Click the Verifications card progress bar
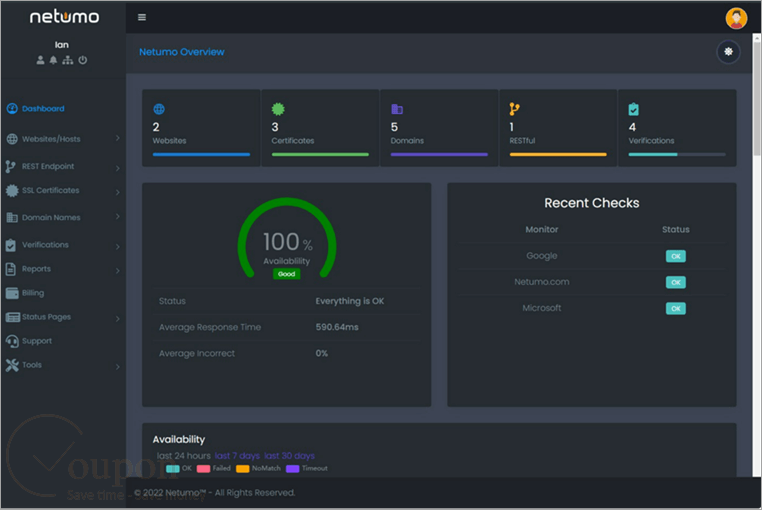 (x=677, y=155)
